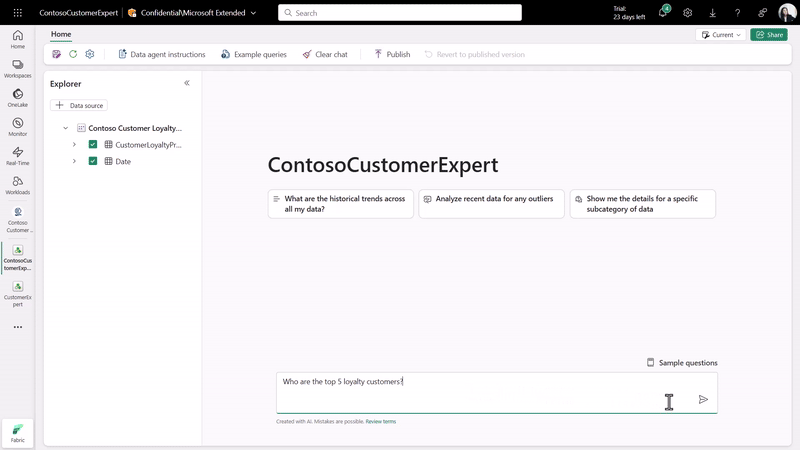800x450 pixels.
Task: Click the Publish button
Action: tap(392, 54)
